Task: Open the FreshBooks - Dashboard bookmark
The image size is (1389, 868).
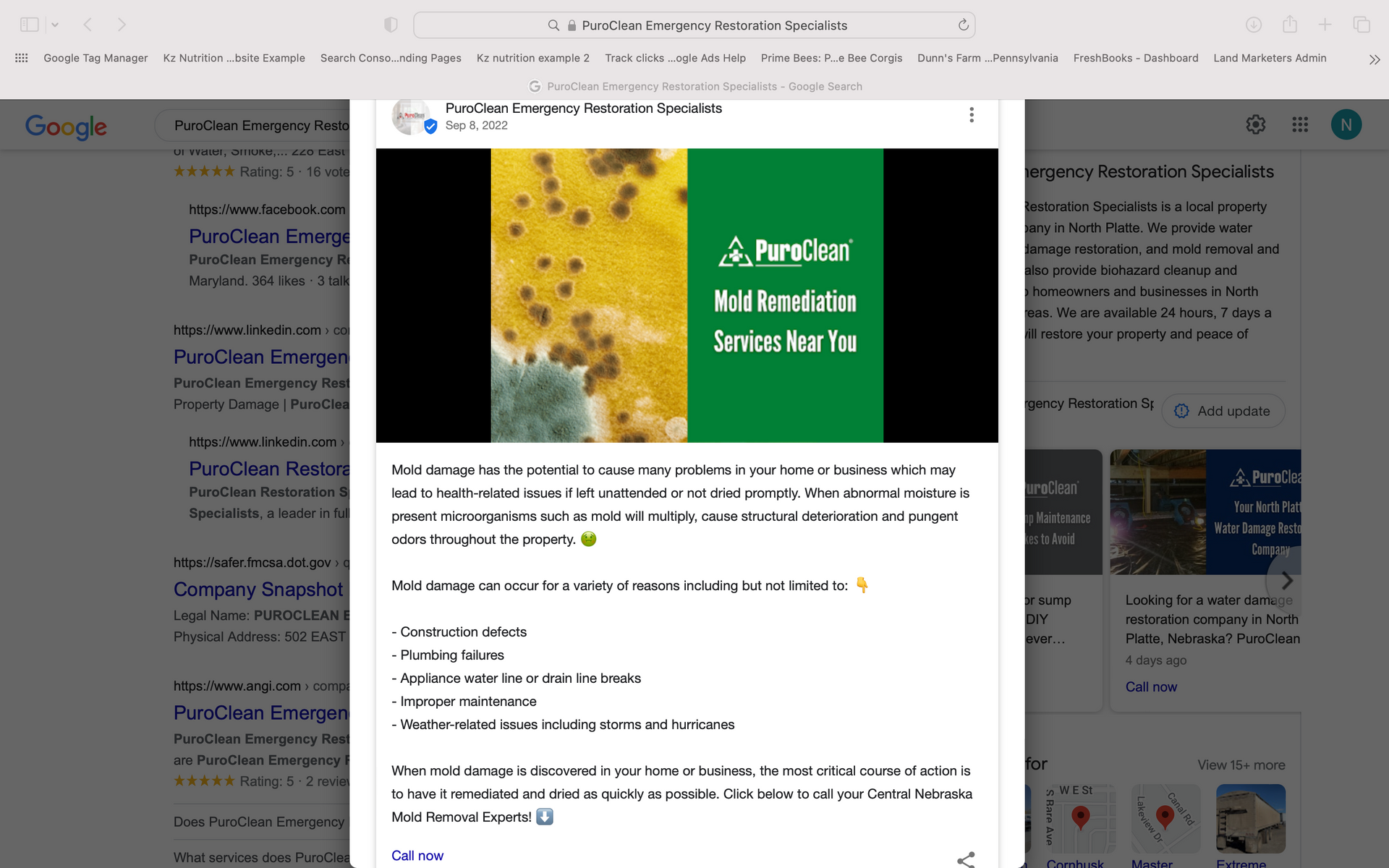Action: [1135, 58]
